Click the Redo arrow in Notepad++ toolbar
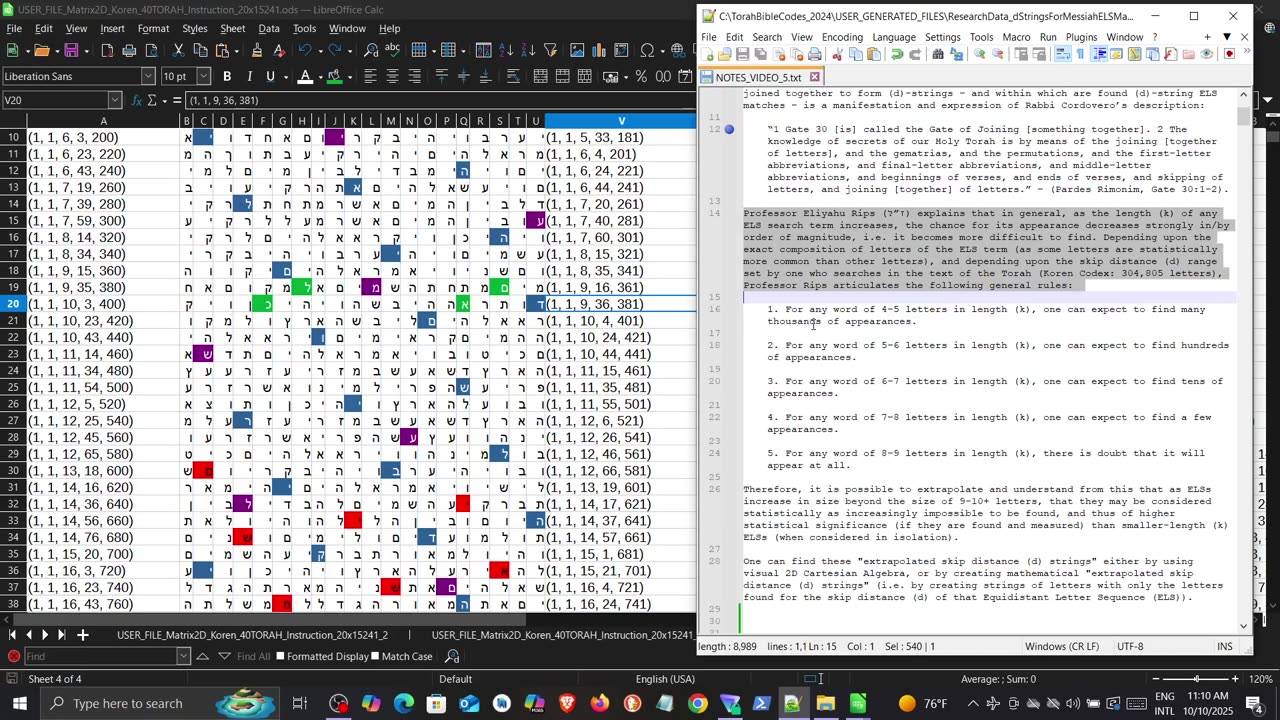This screenshot has height=720, width=1280. (x=915, y=54)
